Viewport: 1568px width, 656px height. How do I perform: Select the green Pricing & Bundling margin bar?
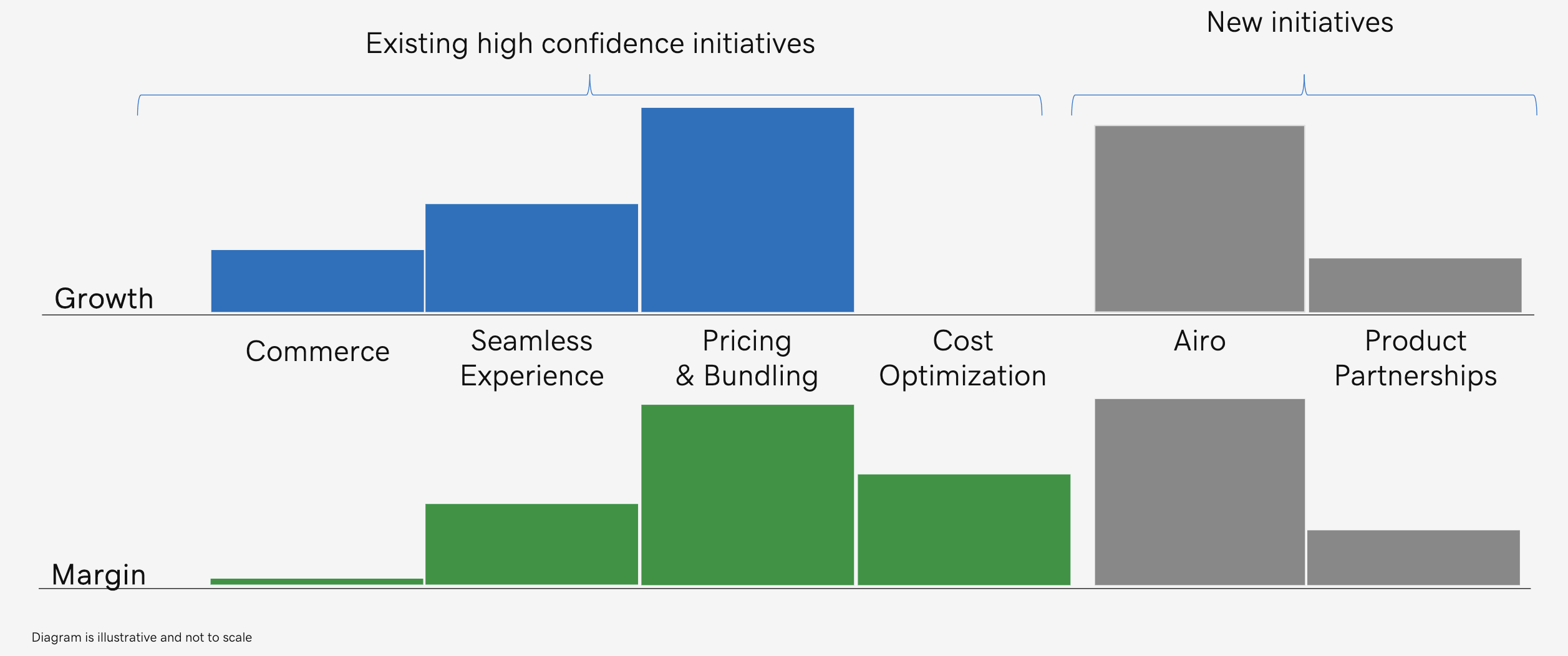(747, 494)
